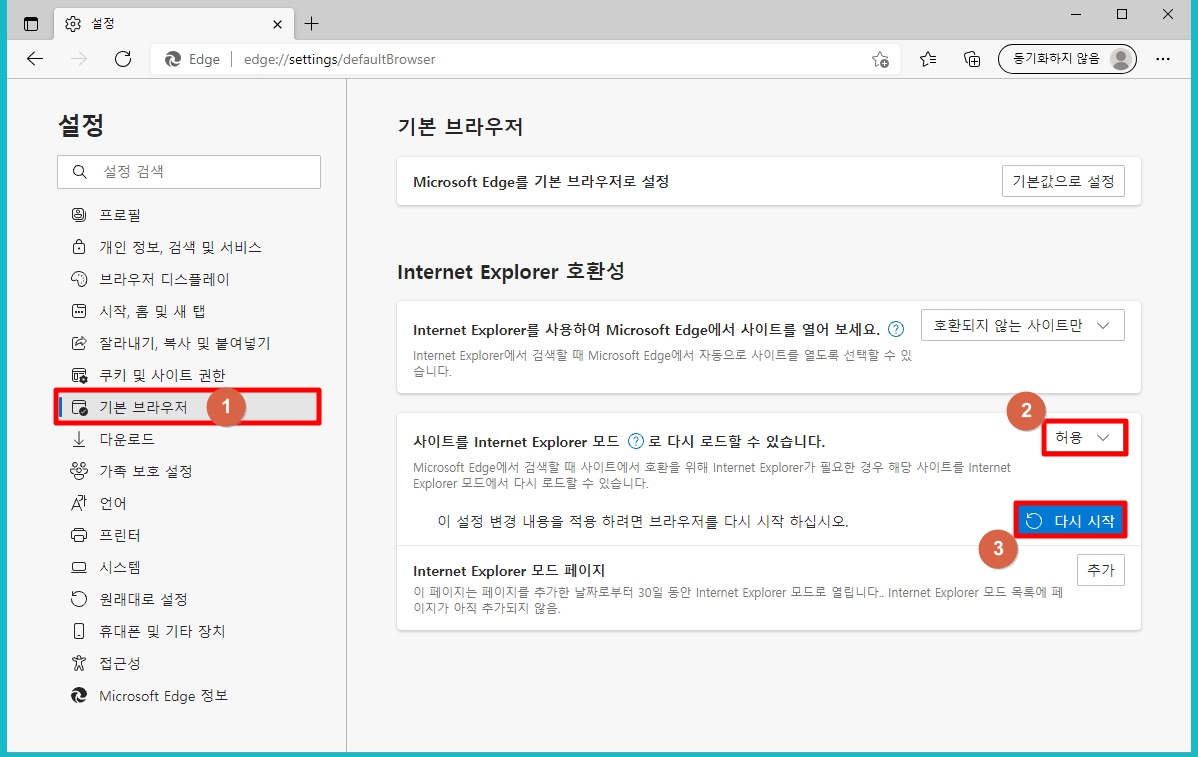Open 브라우저 디스플레이 section
1198x757 pixels.
(x=189, y=279)
